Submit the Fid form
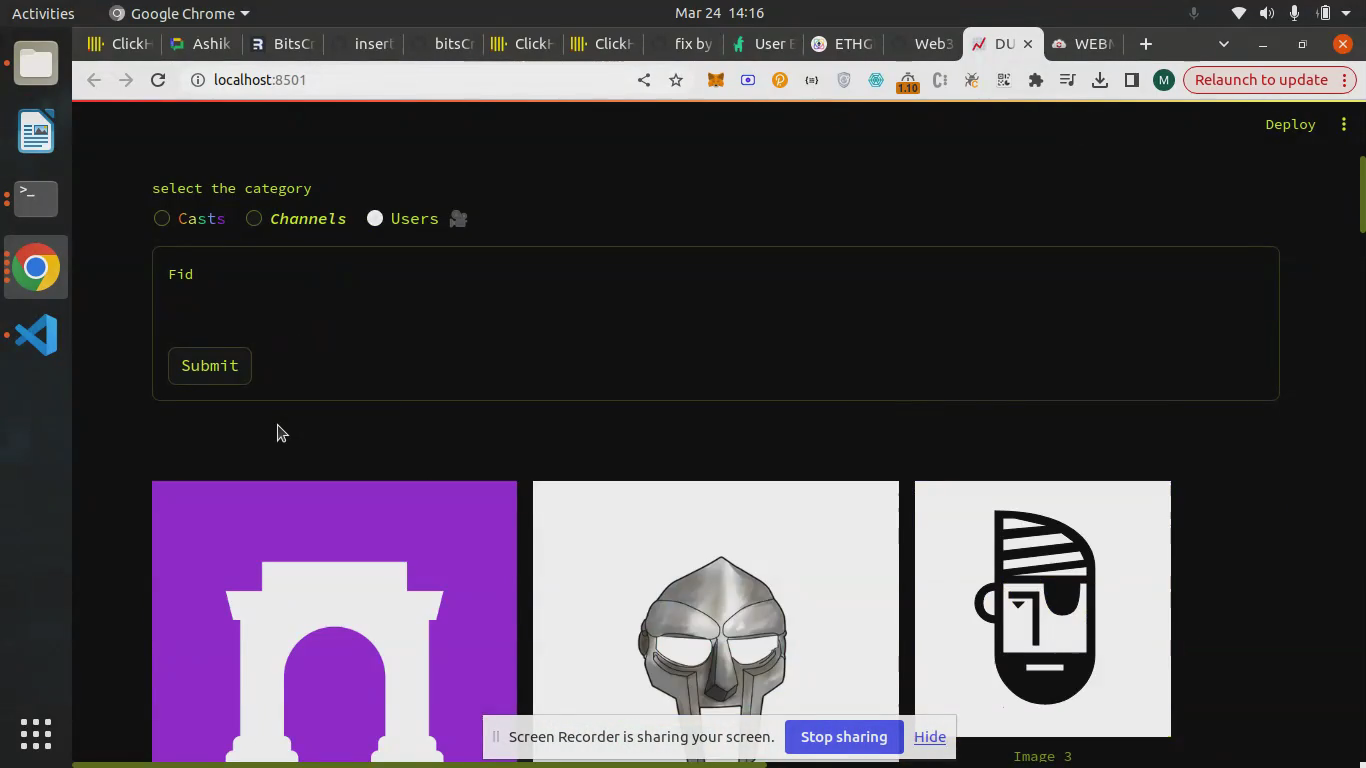 tap(210, 366)
